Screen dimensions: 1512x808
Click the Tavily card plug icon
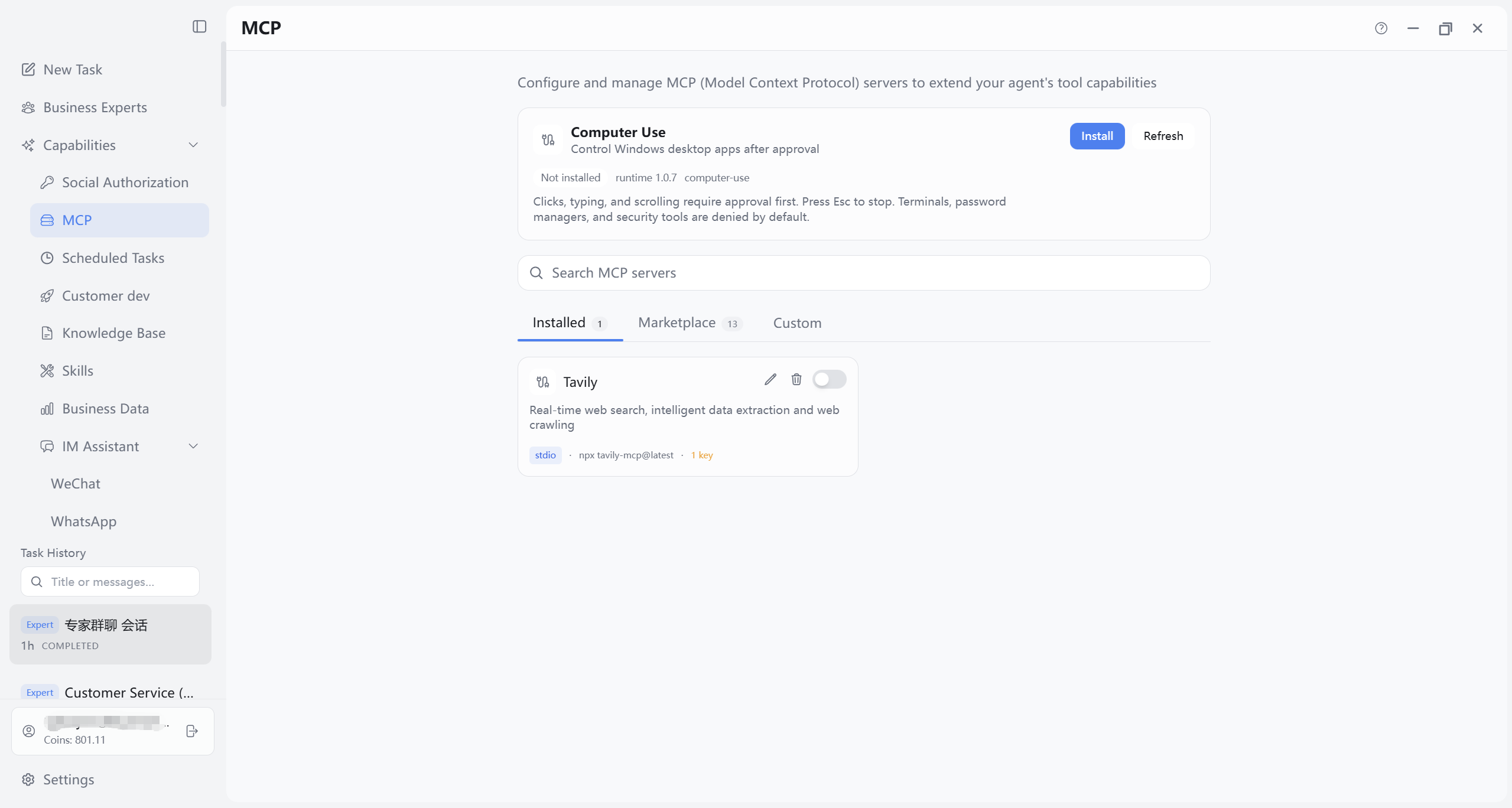(543, 382)
